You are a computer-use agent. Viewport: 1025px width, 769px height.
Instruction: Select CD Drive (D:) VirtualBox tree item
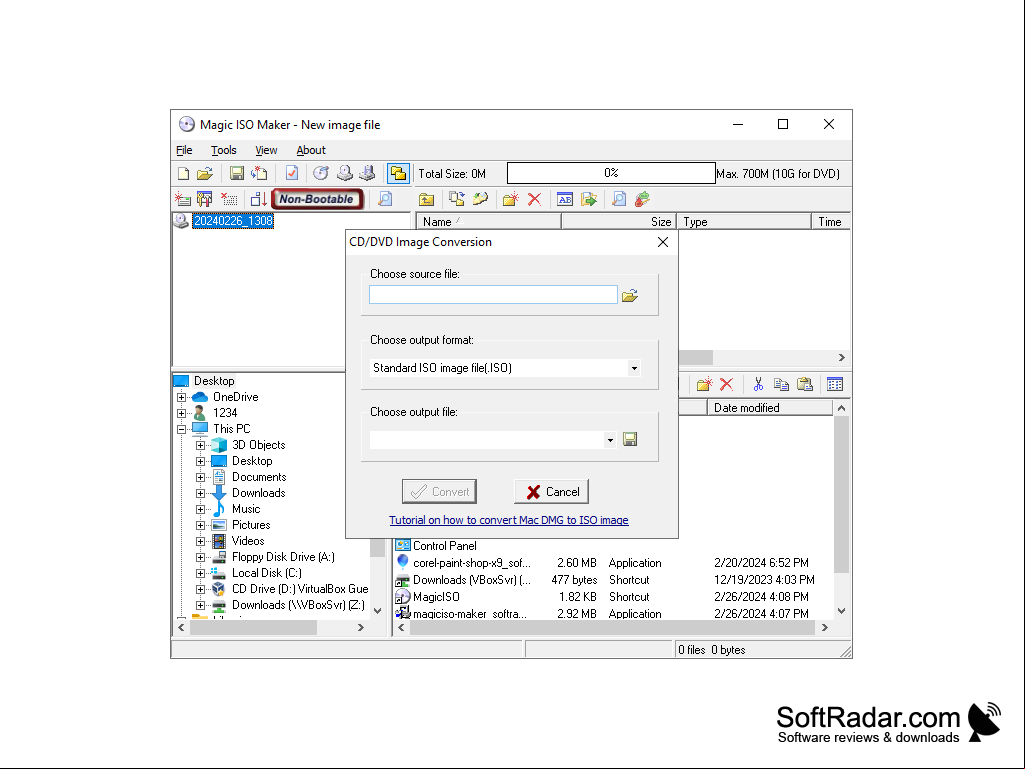click(300, 589)
